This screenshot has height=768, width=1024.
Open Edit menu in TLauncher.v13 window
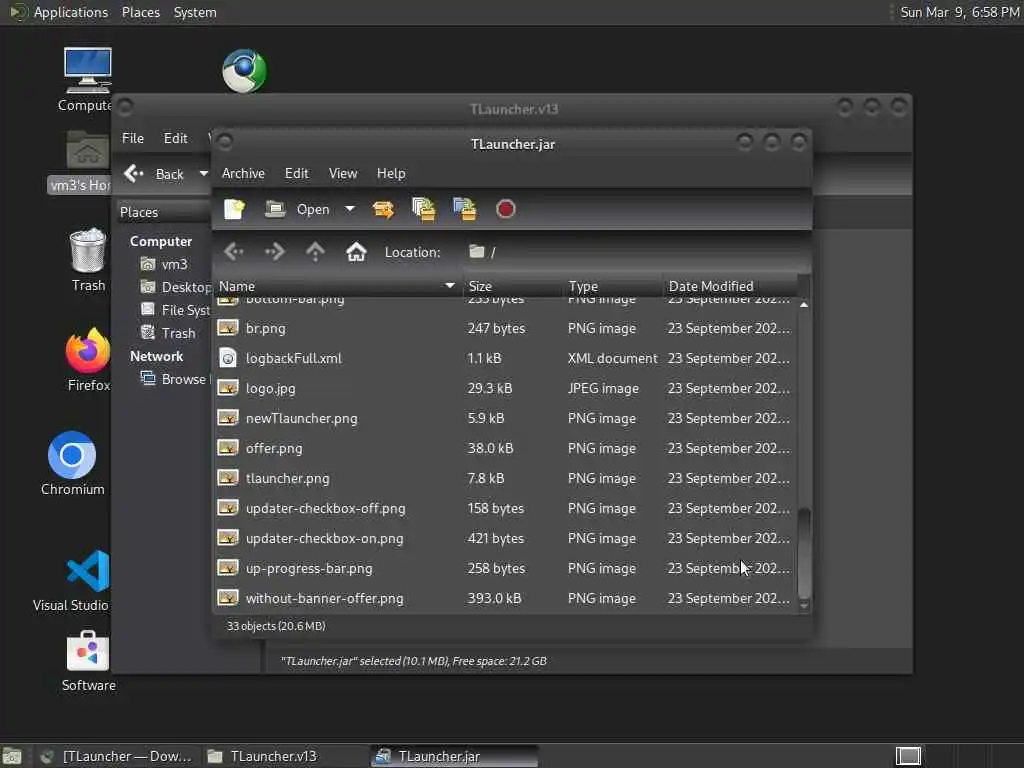(x=176, y=138)
